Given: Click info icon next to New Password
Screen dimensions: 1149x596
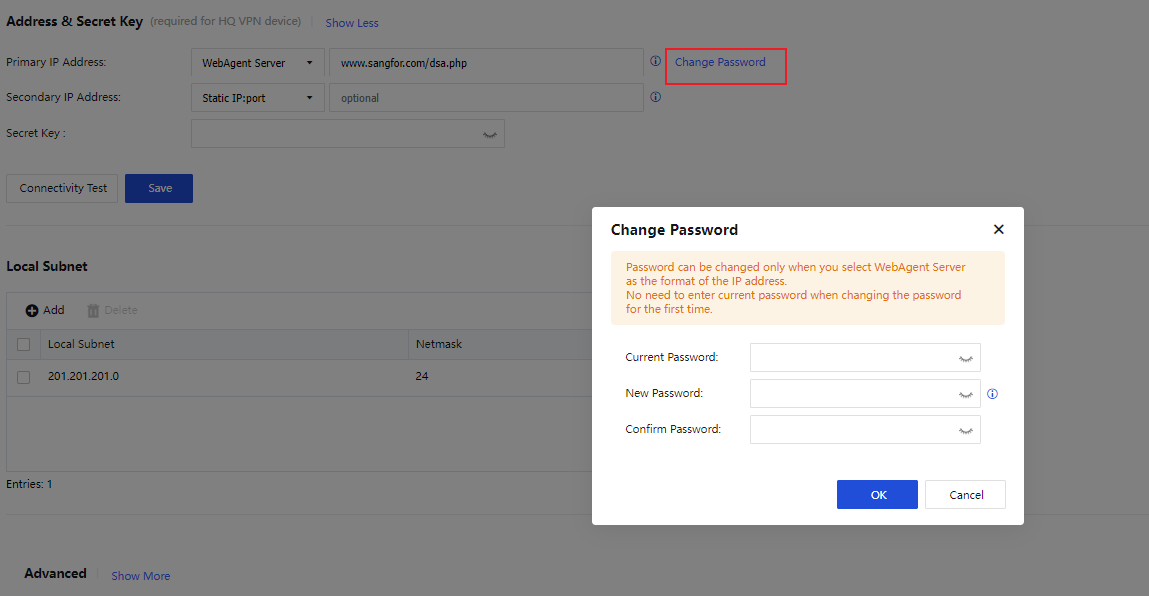Looking at the screenshot, I should [992, 394].
